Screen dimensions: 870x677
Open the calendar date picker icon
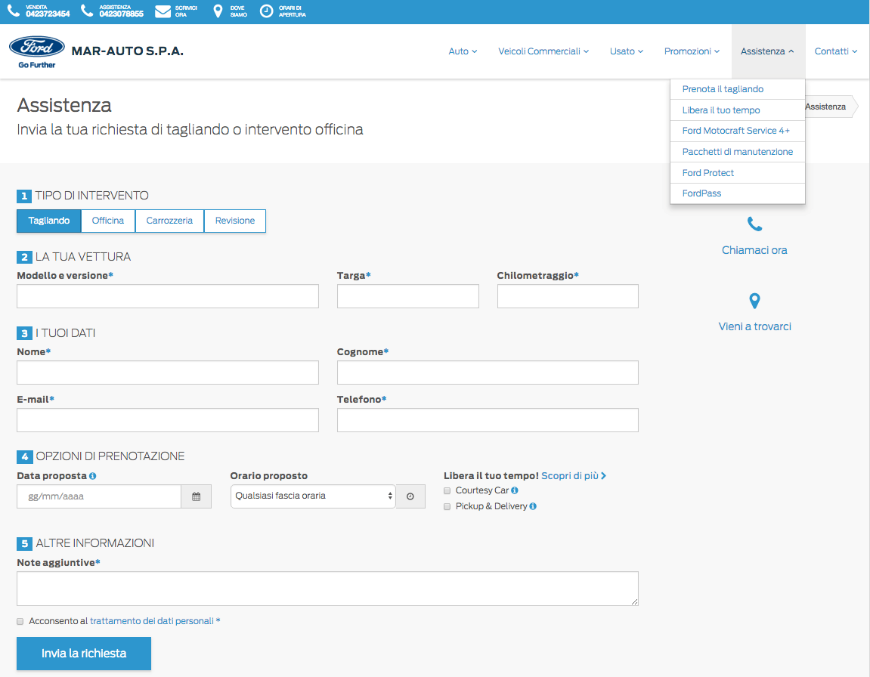coord(196,496)
